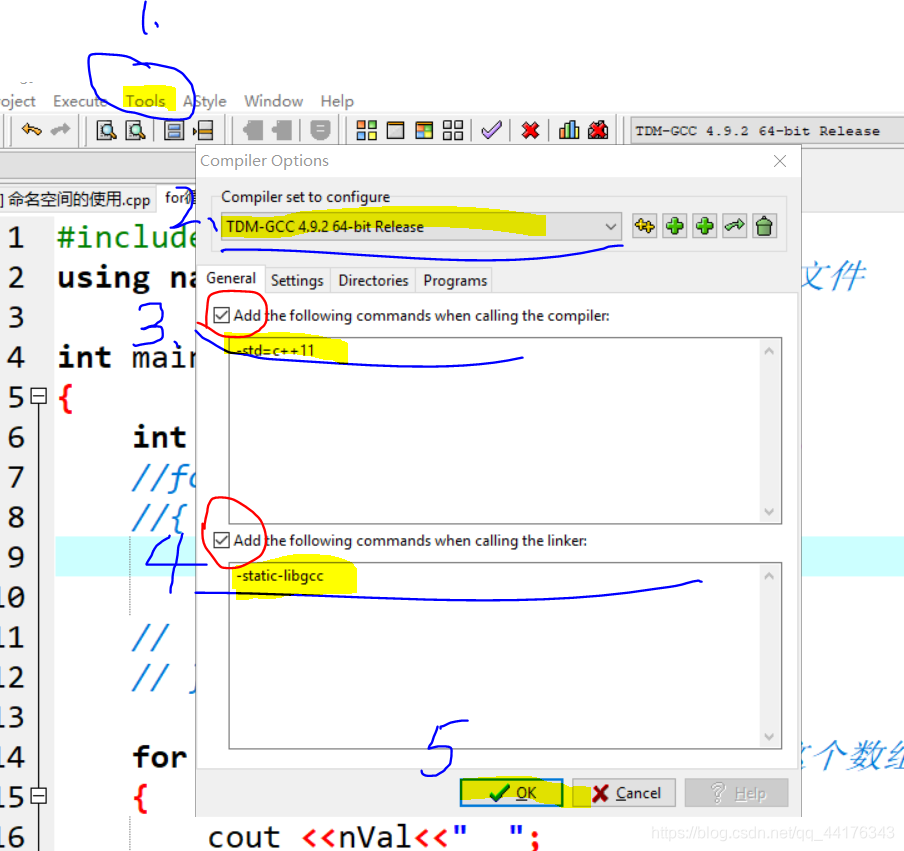Screen dimensions: 904x851
Task: Open the Execute menu
Action: (x=79, y=101)
